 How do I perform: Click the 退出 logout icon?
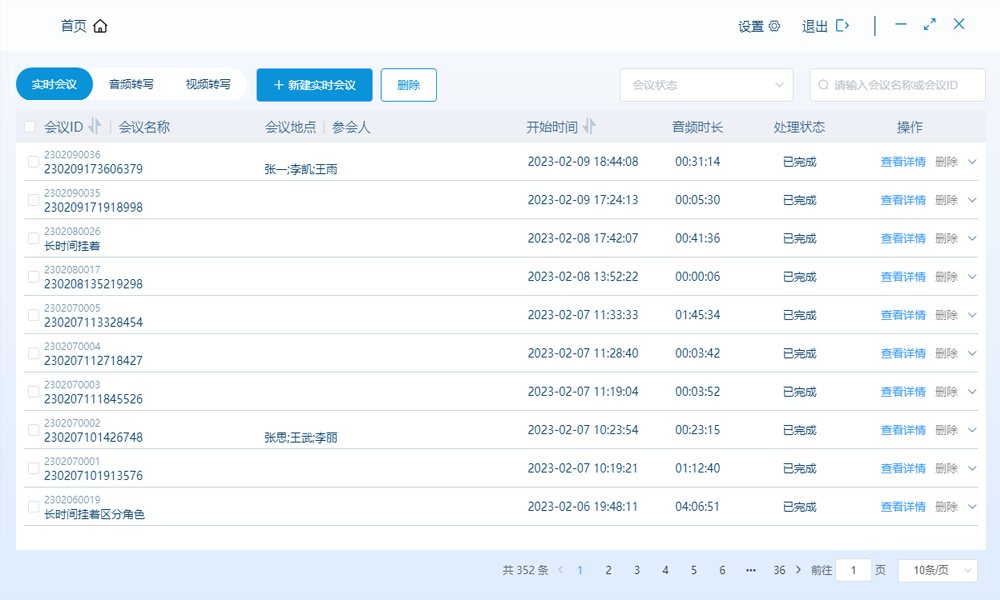tap(843, 26)
